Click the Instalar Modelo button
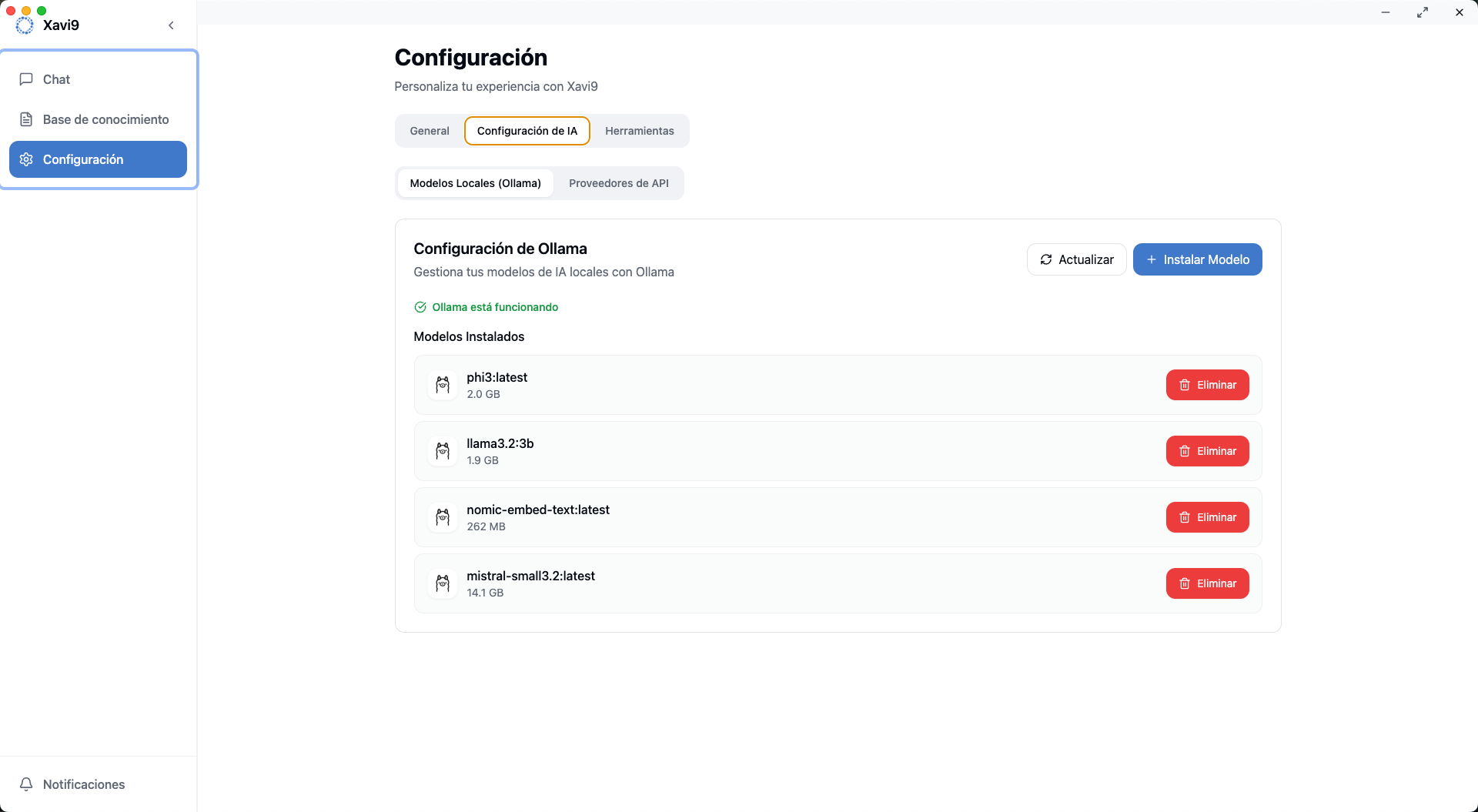 pyautogui.click(x=1197, y=259)
